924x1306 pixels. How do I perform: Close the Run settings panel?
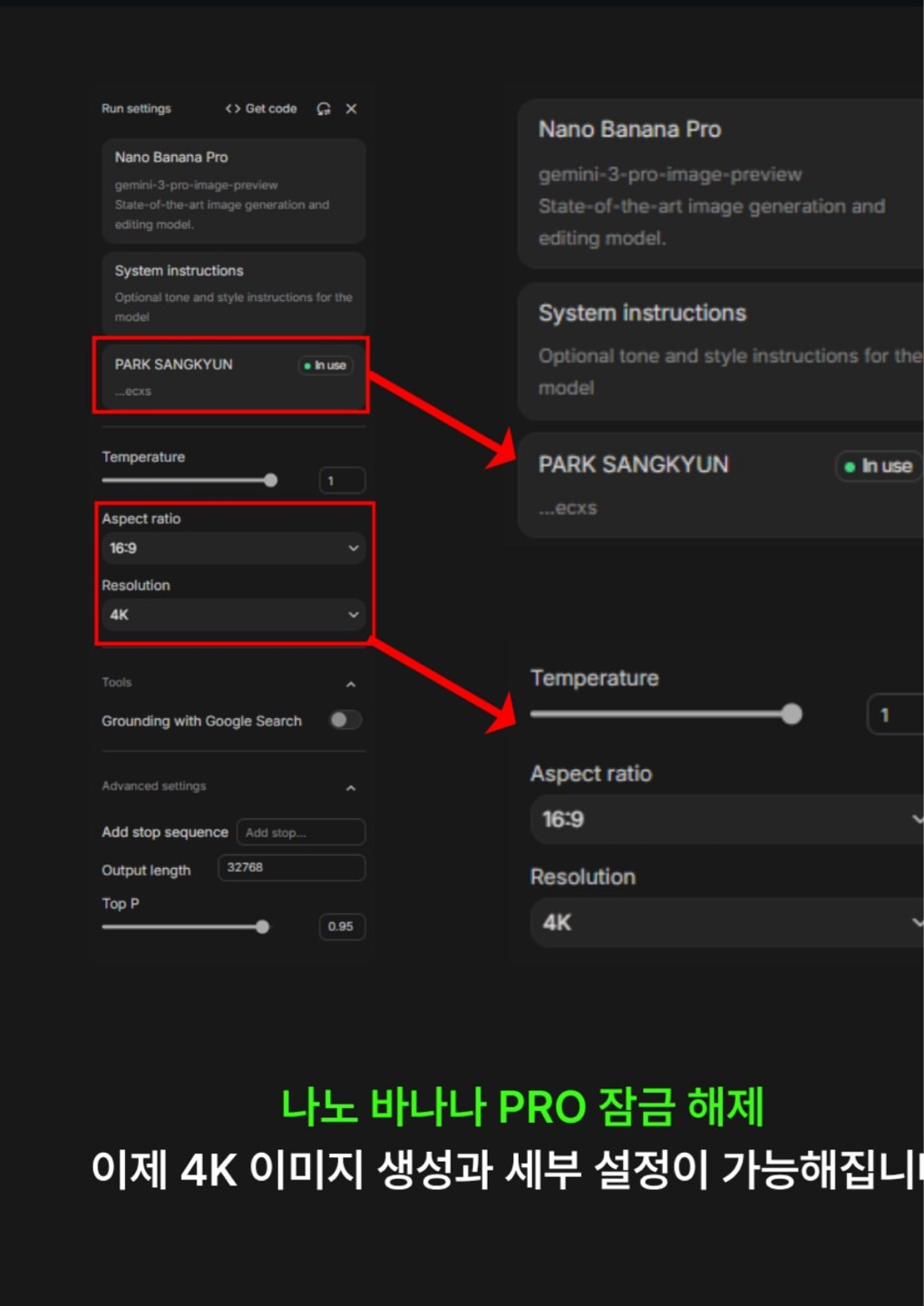tap(351, 109)
